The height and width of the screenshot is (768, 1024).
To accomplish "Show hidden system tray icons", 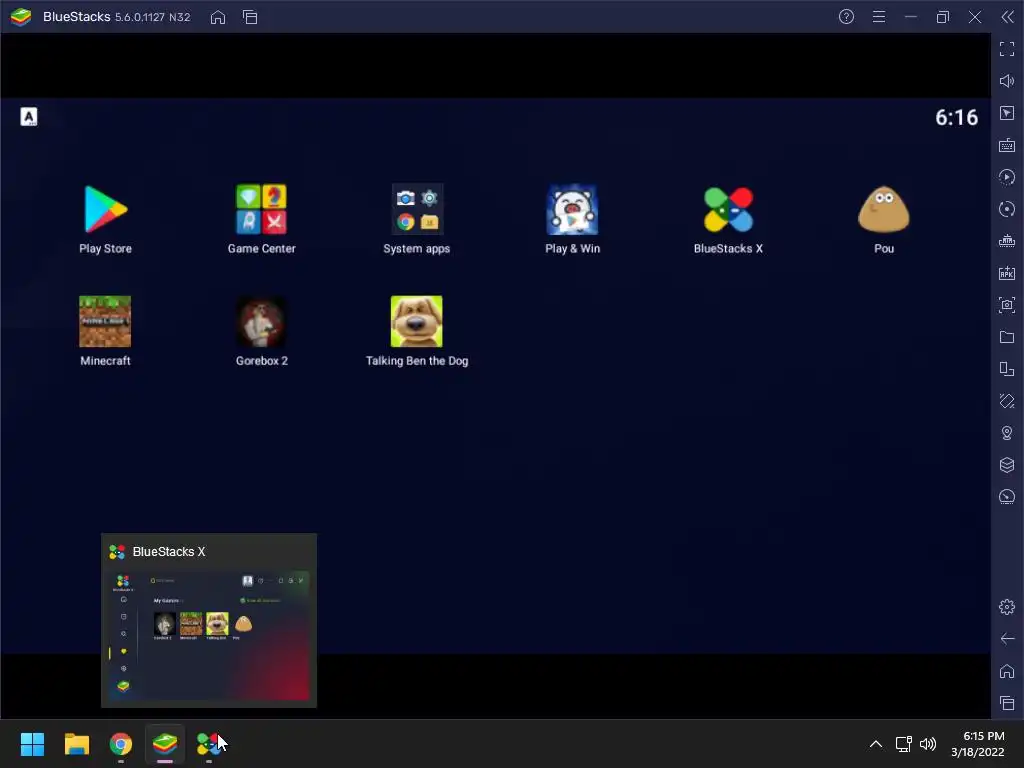I will [876, 744].
